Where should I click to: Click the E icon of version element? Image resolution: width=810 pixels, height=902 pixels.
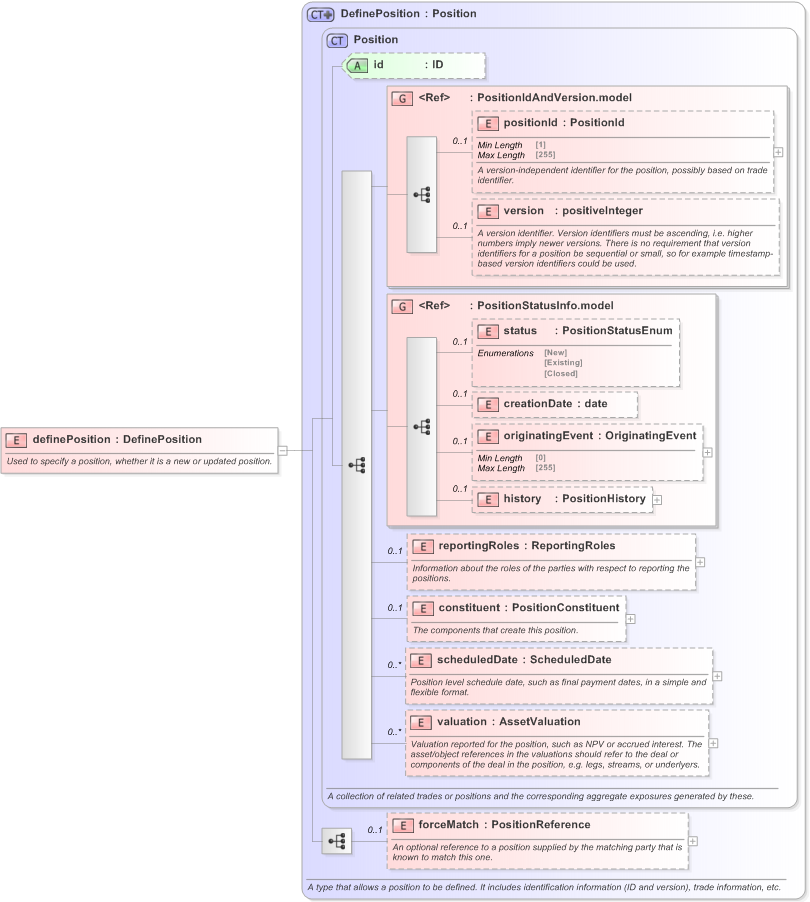488,211
